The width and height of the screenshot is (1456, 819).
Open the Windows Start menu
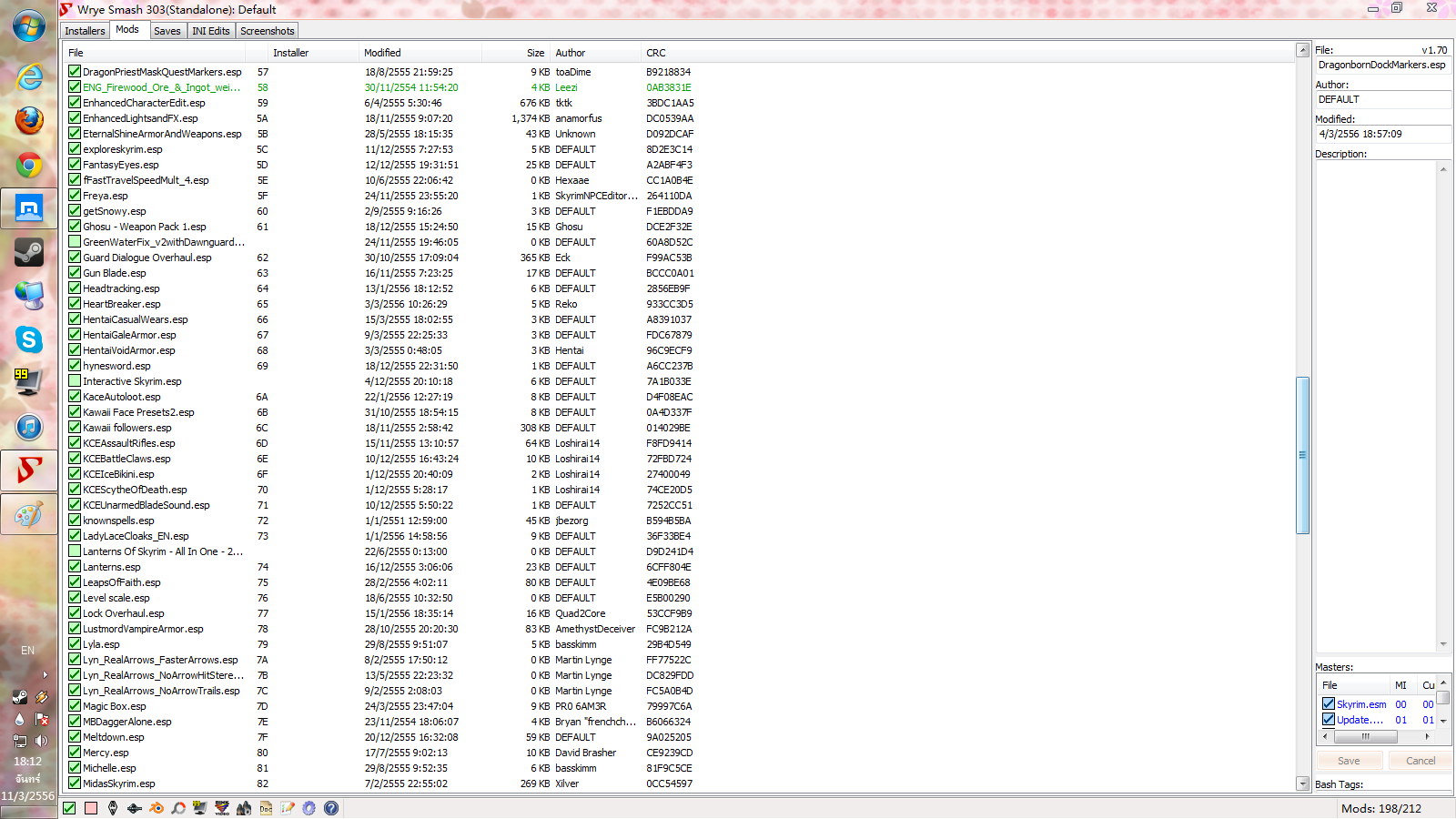29,25
